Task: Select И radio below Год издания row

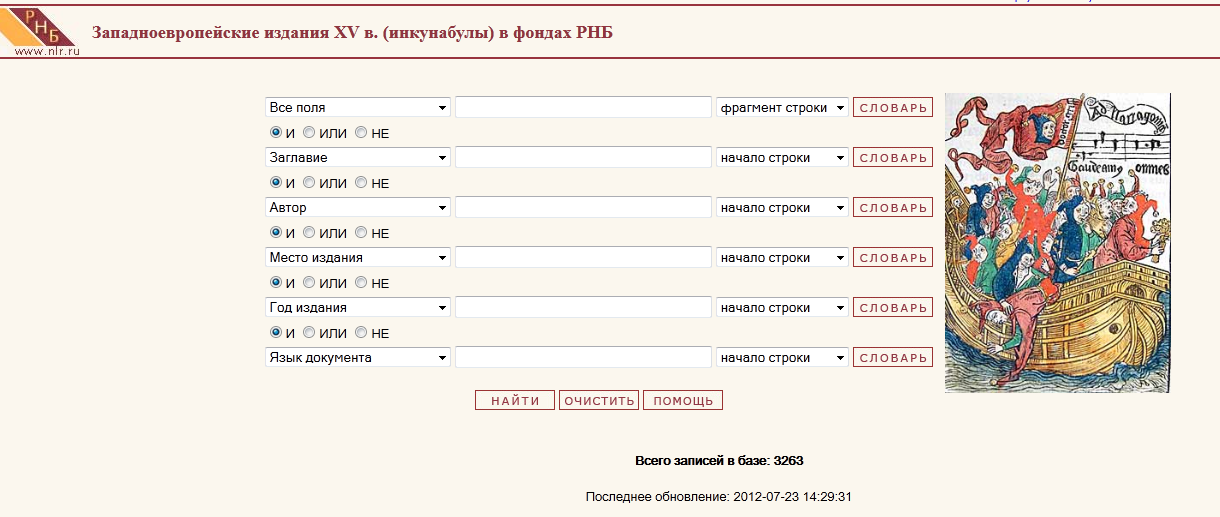Action: 276,333
